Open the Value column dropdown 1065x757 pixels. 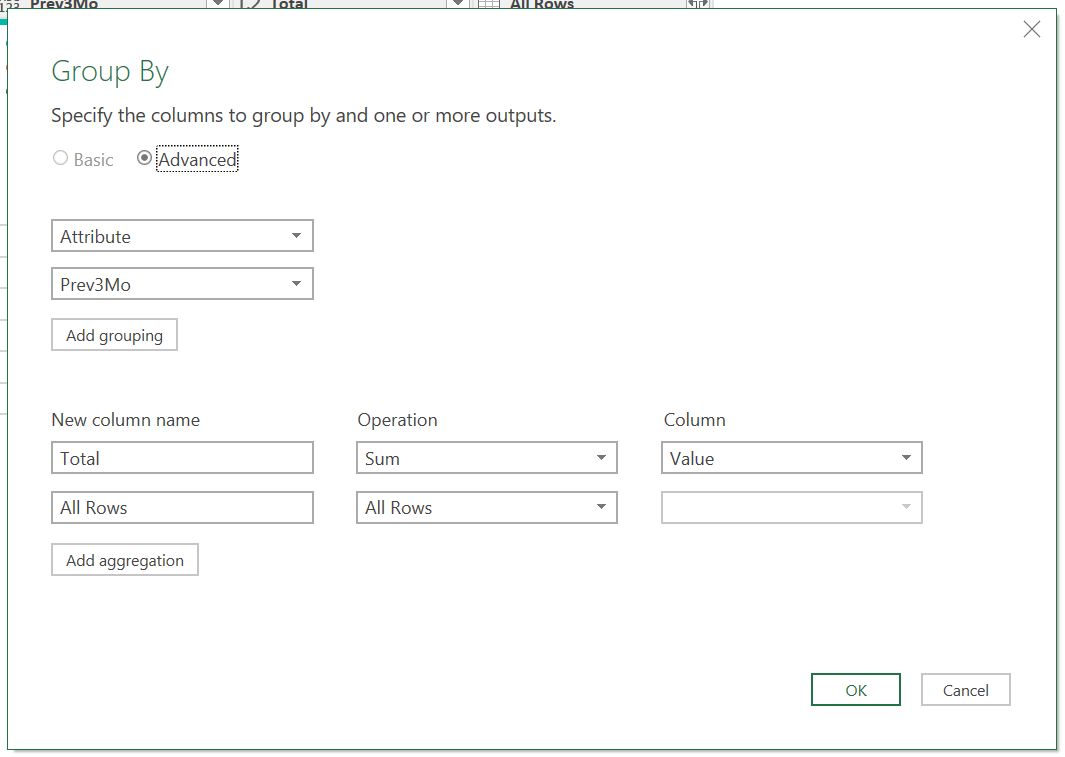coord(791,458)
